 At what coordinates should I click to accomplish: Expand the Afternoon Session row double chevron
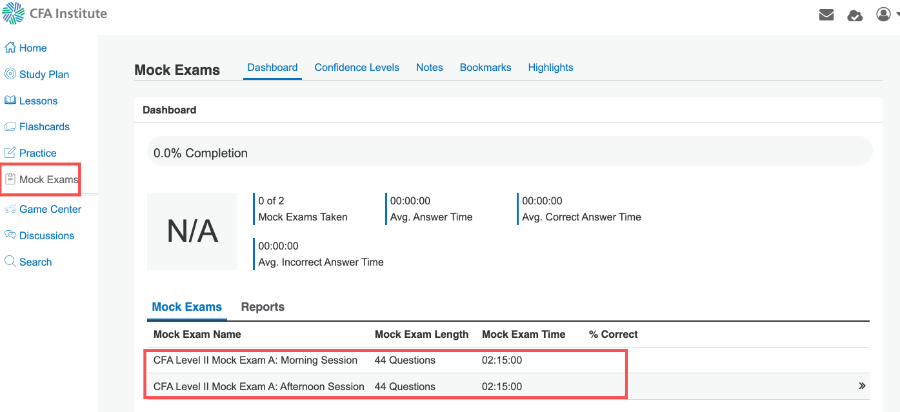(862, 386)
